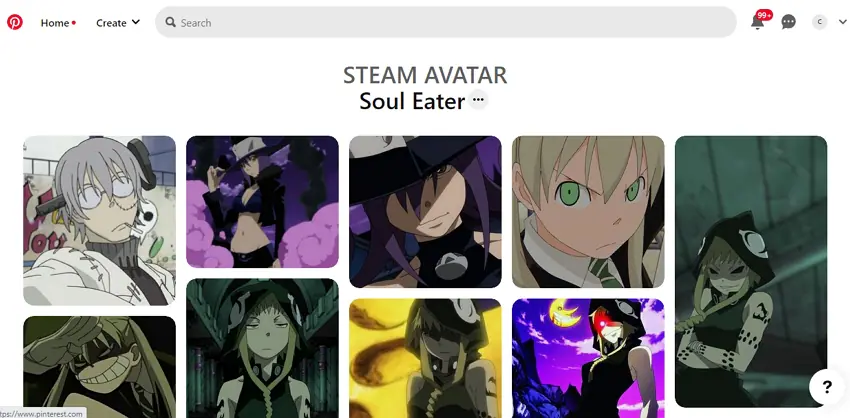Open the tall hooded girl green pin

[x=751, y=272]
